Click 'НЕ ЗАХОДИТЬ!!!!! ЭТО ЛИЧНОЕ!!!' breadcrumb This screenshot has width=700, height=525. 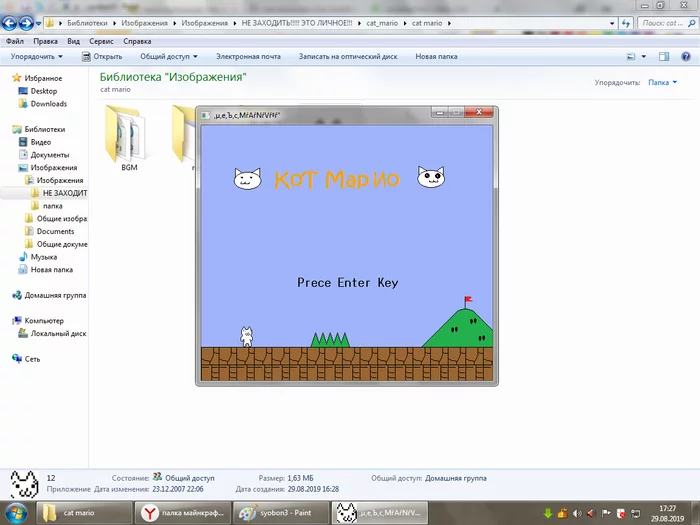(x=297, y=23)
